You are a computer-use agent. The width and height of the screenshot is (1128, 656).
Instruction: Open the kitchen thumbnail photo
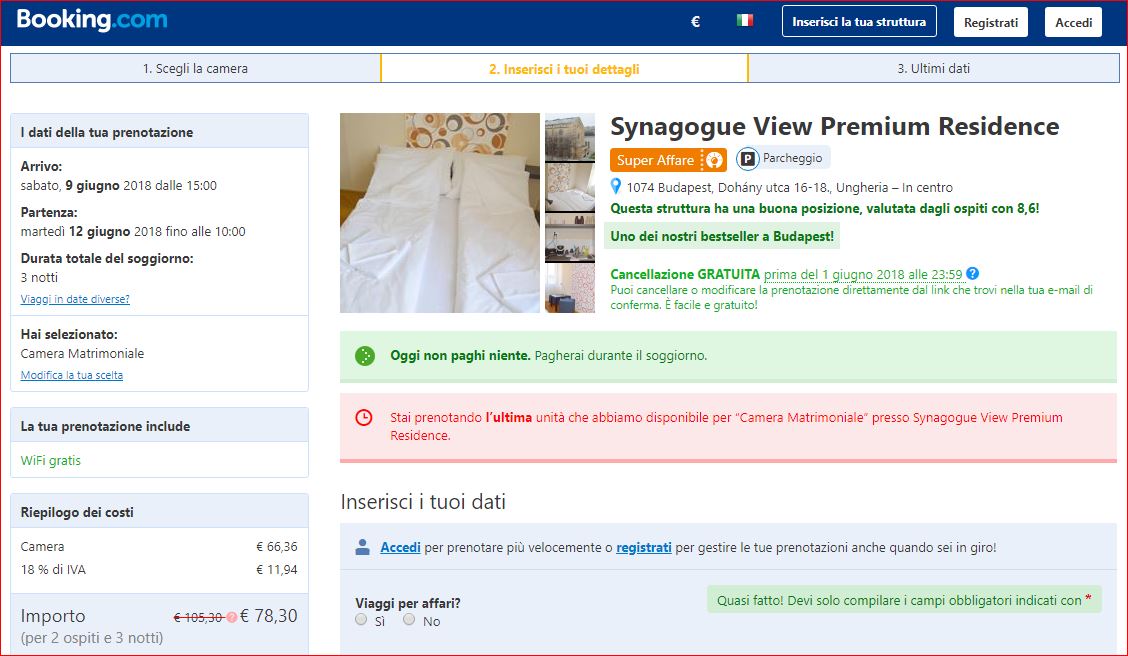coord(570,237)
